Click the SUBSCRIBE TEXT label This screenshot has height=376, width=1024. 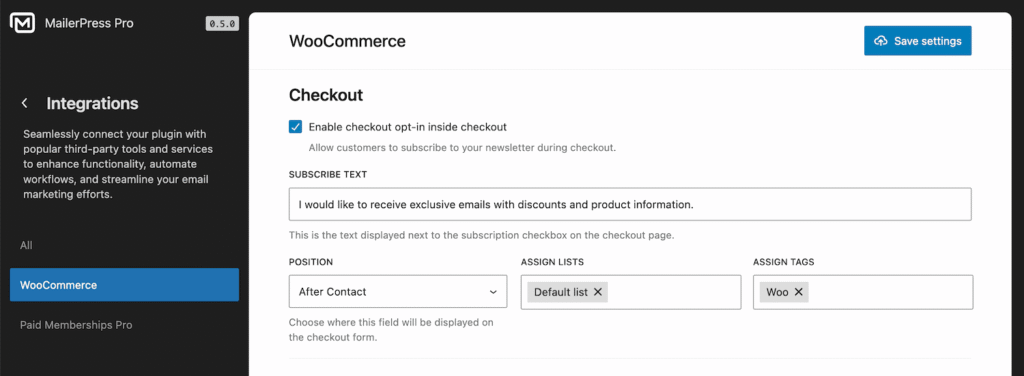[x=328, y=174]
